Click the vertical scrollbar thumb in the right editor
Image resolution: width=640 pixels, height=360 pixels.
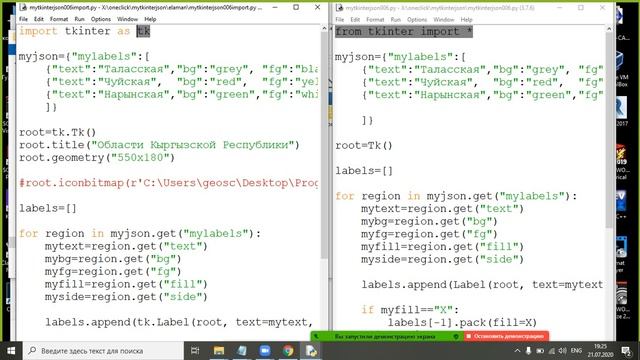click(609, 130)
